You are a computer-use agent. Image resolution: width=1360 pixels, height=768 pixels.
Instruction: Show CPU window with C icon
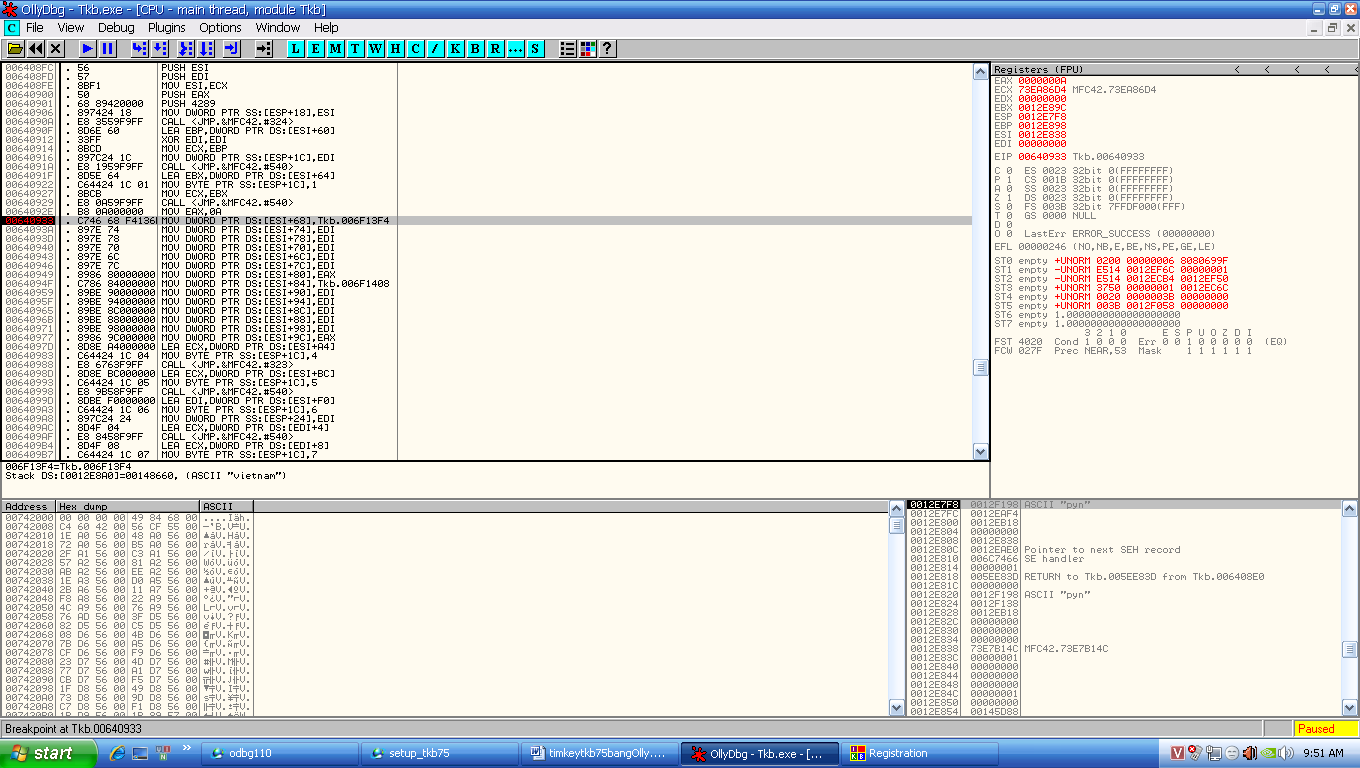coord(416,48)
